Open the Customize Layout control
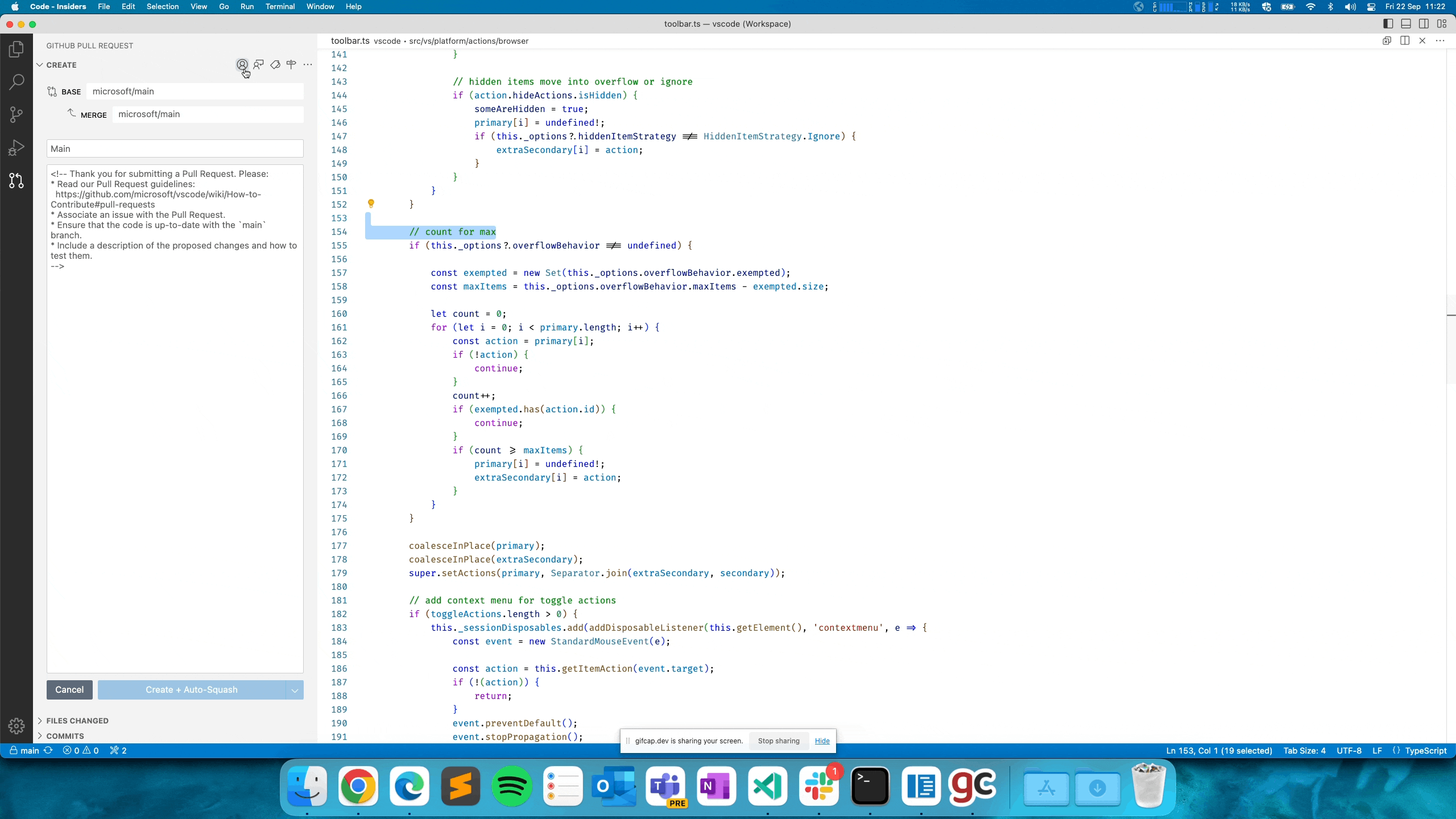This screenshot has height=819, width=1456. click(x=1442, y=24)
